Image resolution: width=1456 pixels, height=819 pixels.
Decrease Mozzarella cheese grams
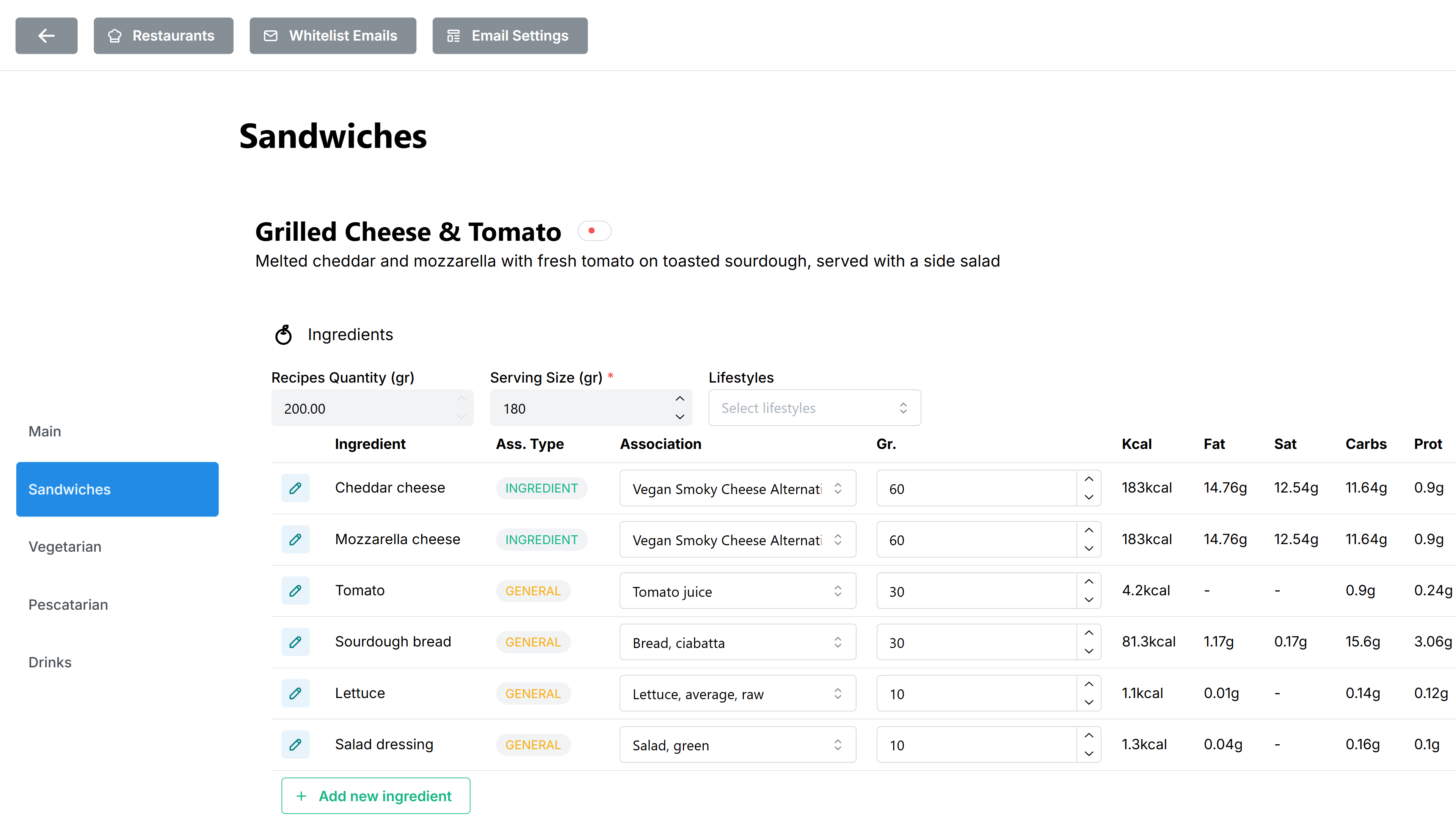click(1089, 549)
